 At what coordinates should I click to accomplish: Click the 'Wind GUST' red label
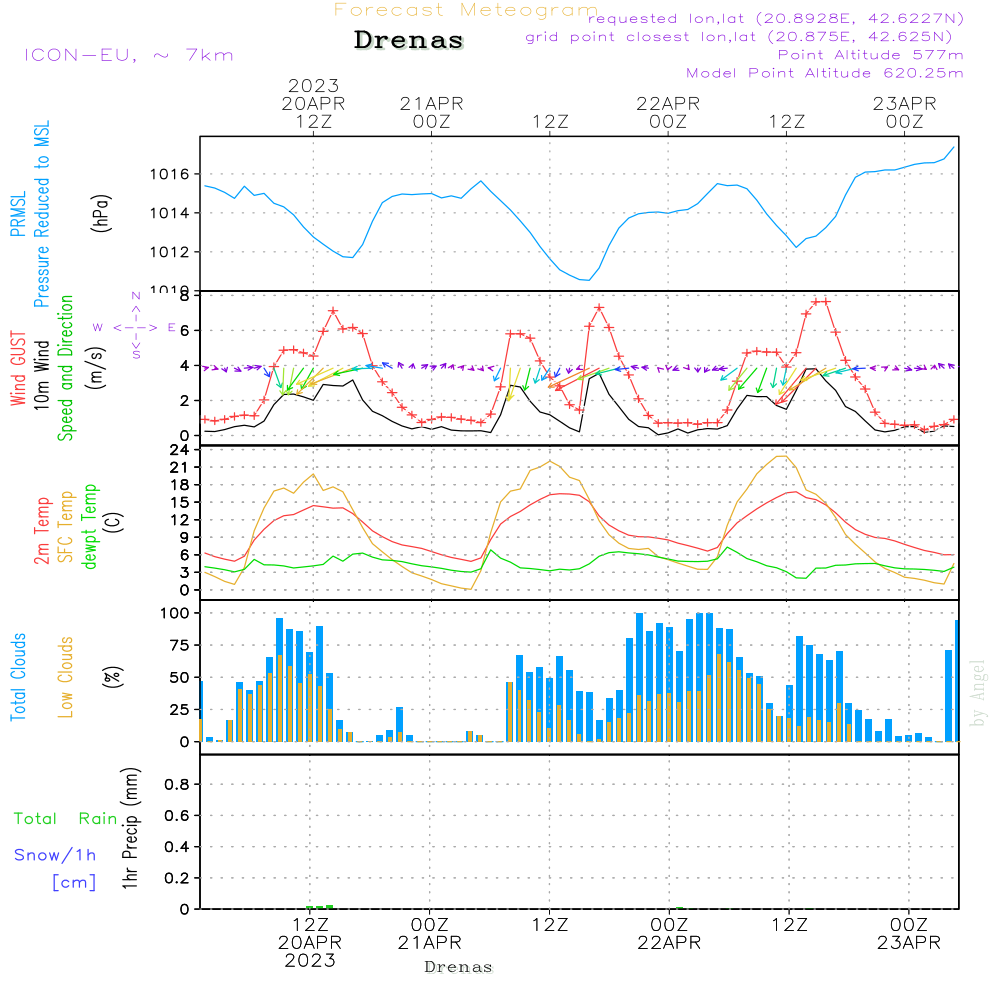pos(18,368)
